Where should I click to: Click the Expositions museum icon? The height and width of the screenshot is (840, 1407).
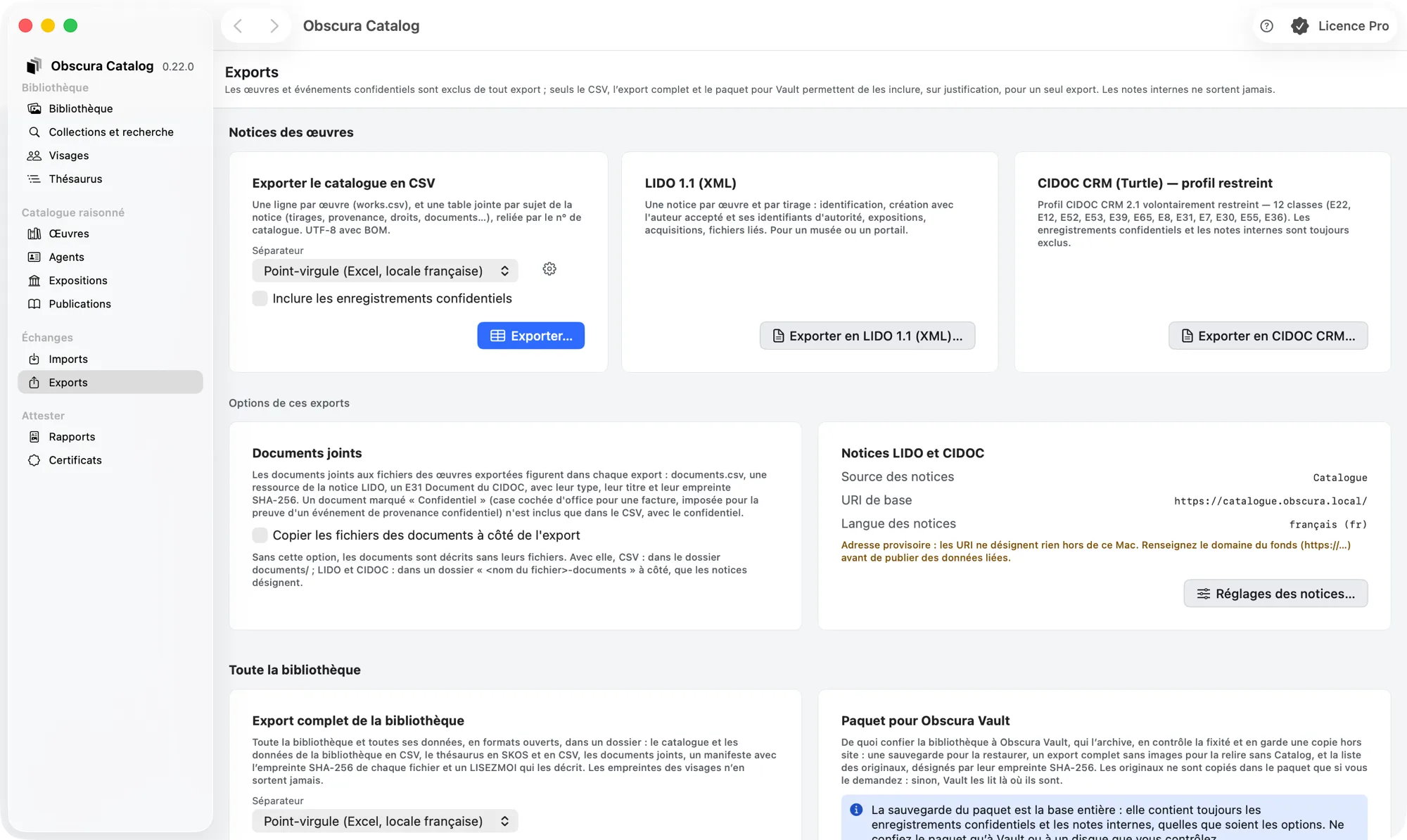(34, 281)
